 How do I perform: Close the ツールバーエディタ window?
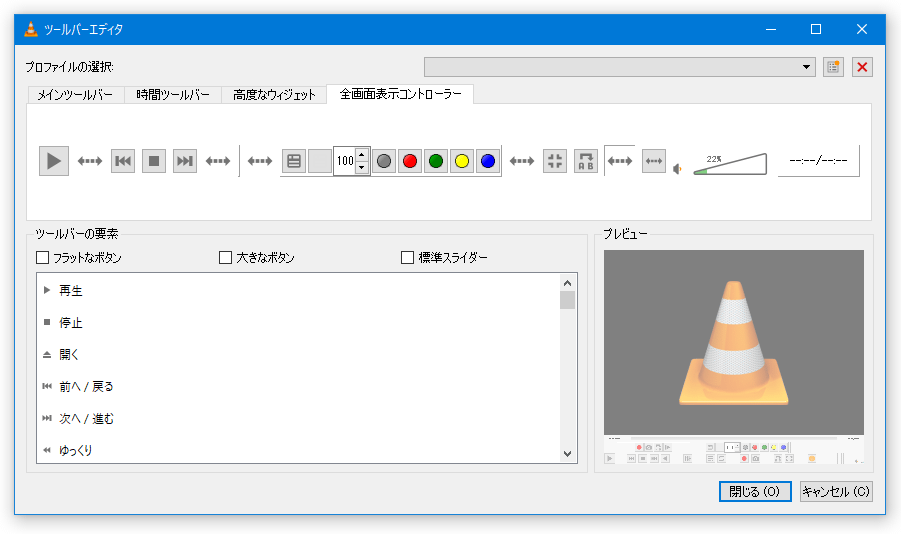[x=861, y=29]
